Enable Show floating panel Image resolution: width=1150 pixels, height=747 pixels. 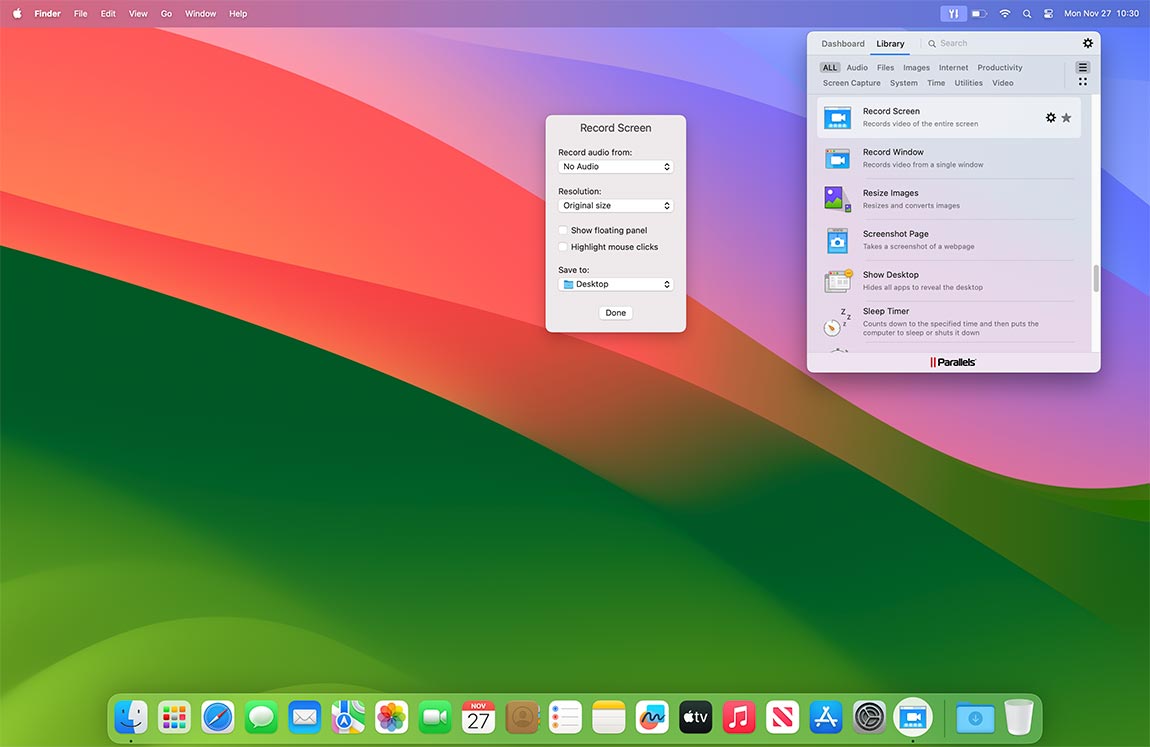pos(563,230)
